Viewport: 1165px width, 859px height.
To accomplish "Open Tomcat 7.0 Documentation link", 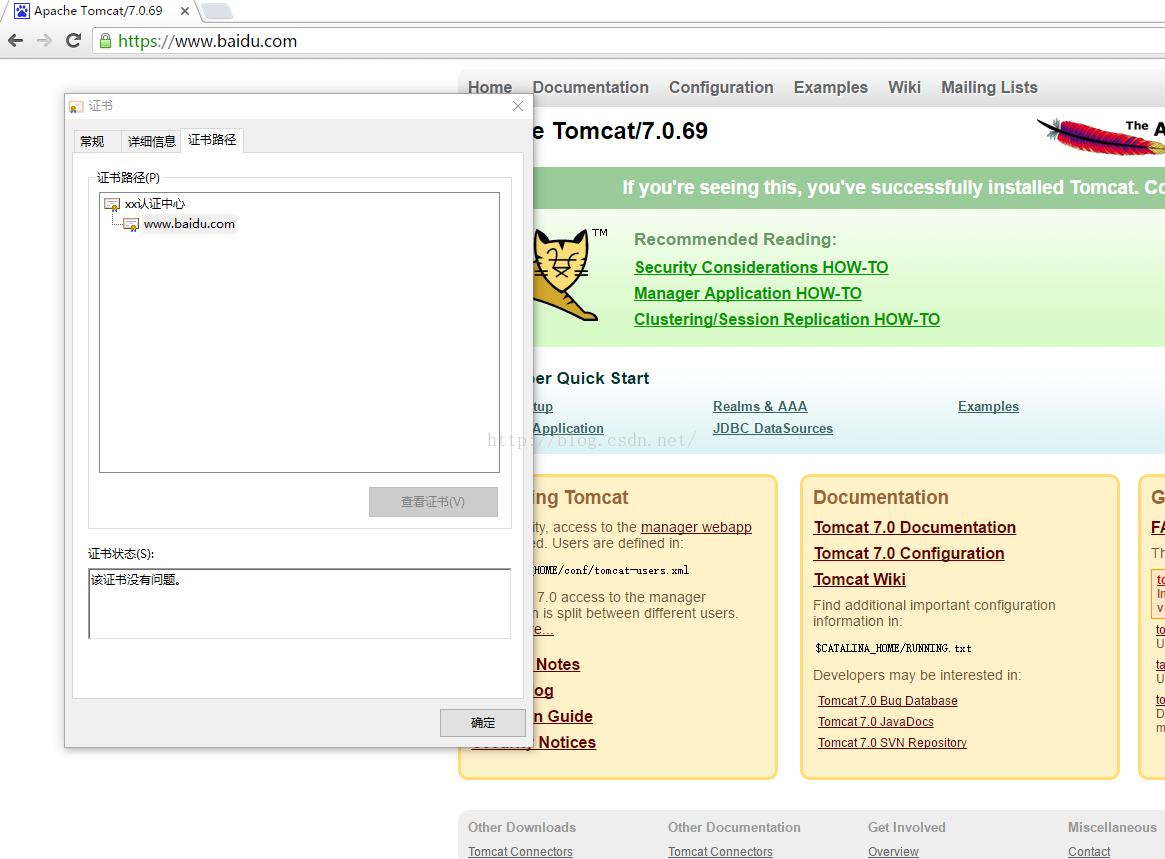I will 915,528.
